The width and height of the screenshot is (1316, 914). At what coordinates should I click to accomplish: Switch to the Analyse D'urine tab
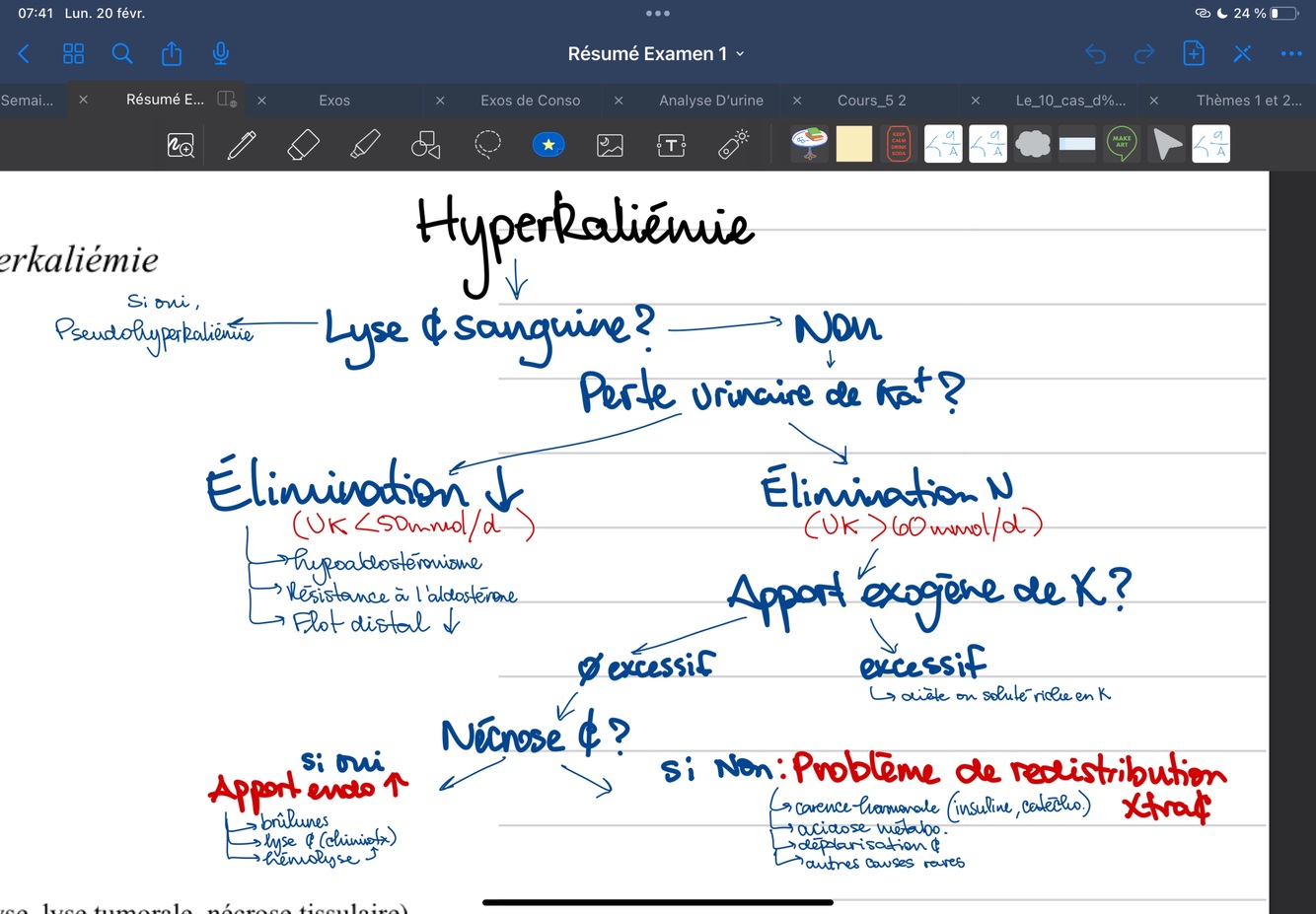(711, 101)
